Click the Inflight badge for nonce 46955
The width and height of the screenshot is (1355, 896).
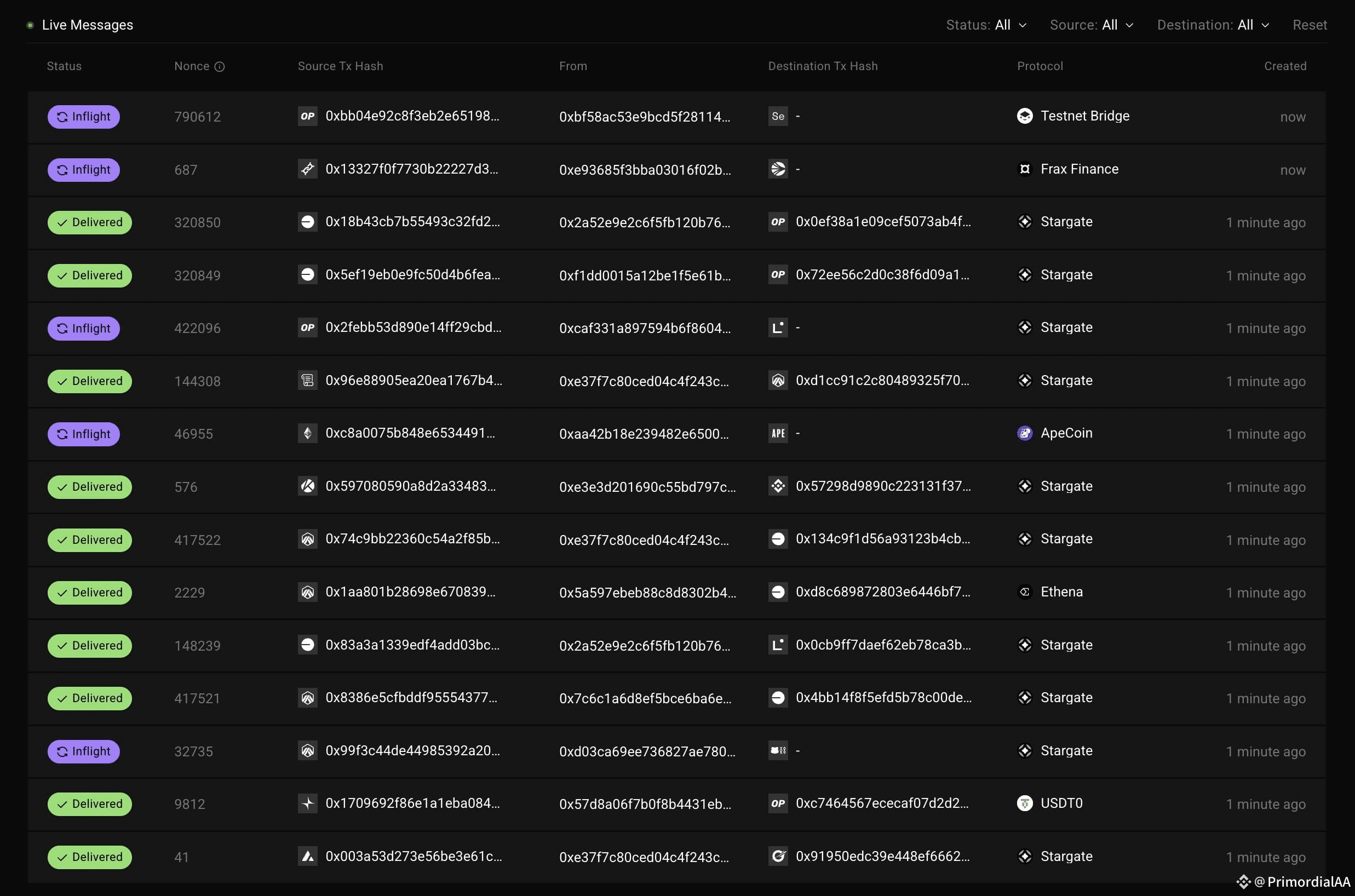click(x=83, y=434)
